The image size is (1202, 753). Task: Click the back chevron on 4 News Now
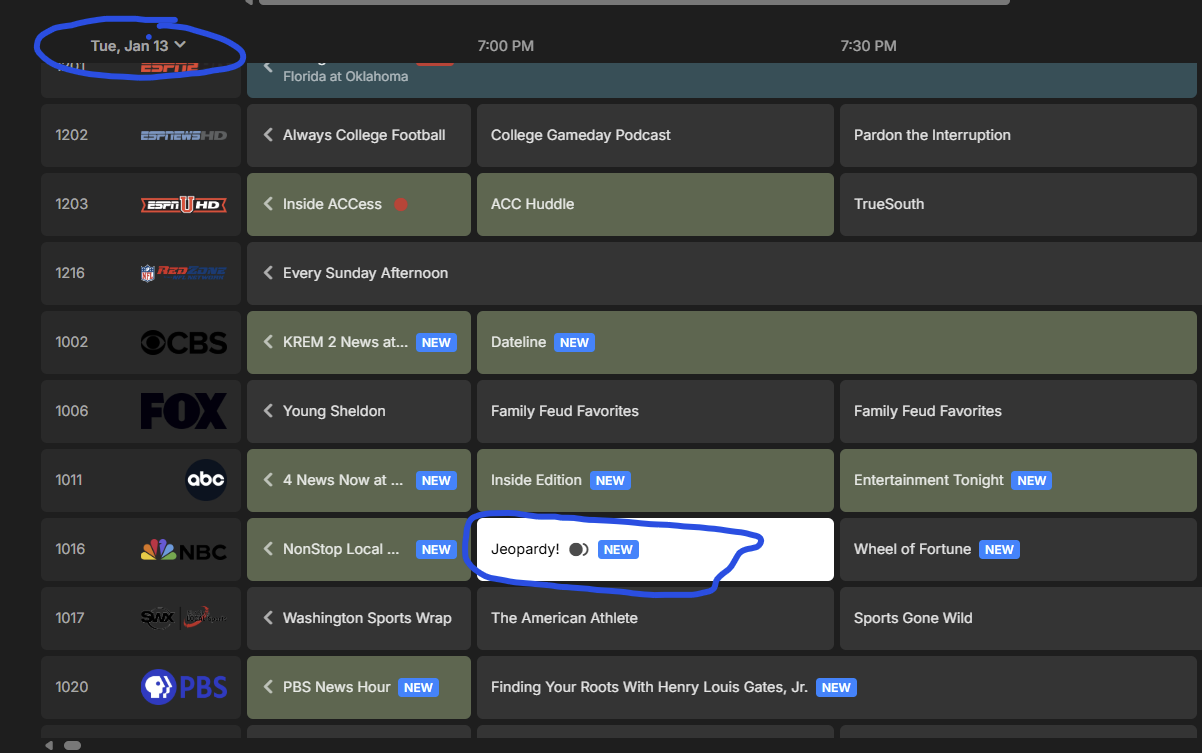[268, 480]
